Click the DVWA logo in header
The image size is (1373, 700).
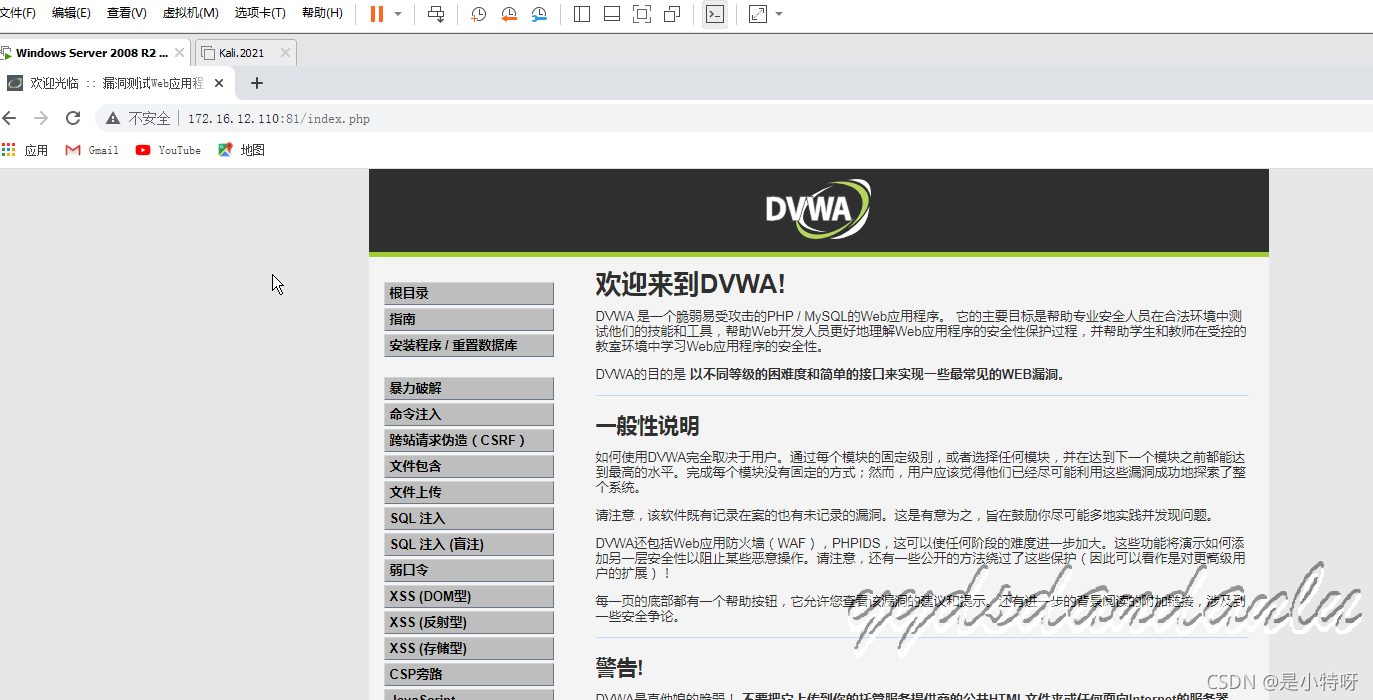(x=818, y=209)
